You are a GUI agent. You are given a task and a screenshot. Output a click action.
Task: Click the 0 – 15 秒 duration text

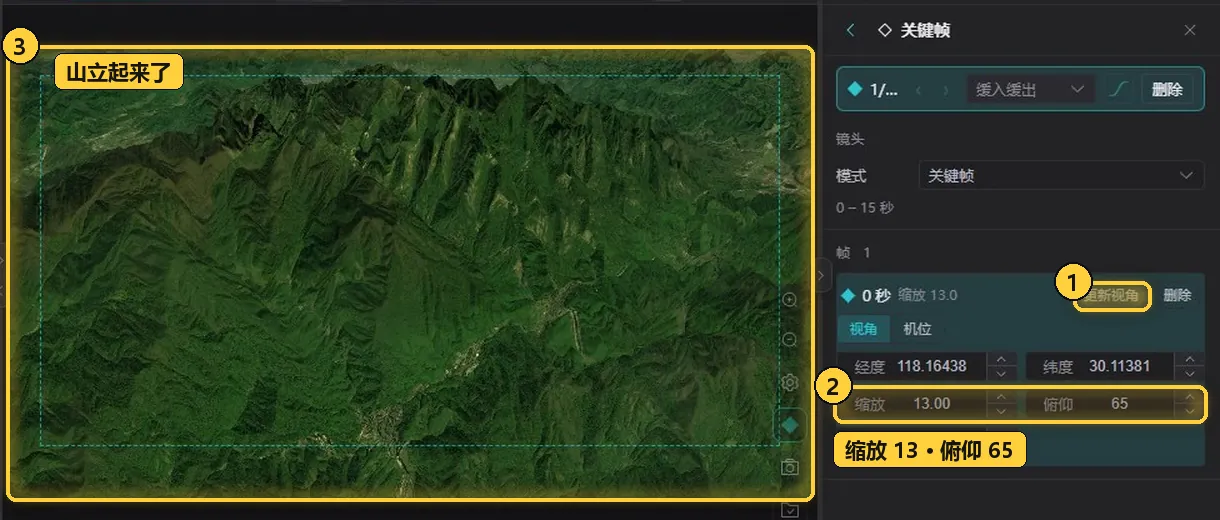click(865, 208)
